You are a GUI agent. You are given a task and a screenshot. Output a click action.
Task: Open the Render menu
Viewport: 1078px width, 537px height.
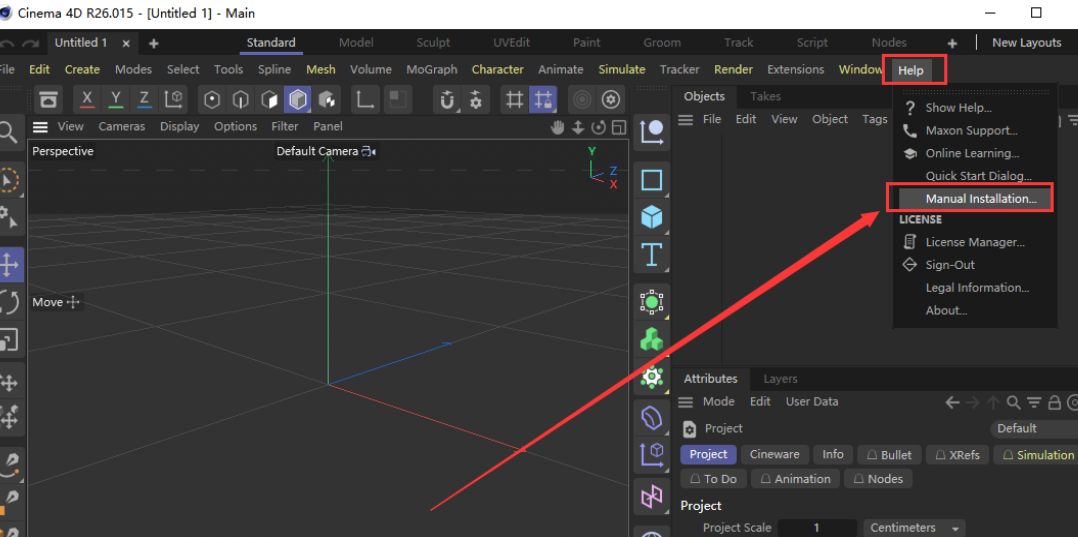[733, 69]
